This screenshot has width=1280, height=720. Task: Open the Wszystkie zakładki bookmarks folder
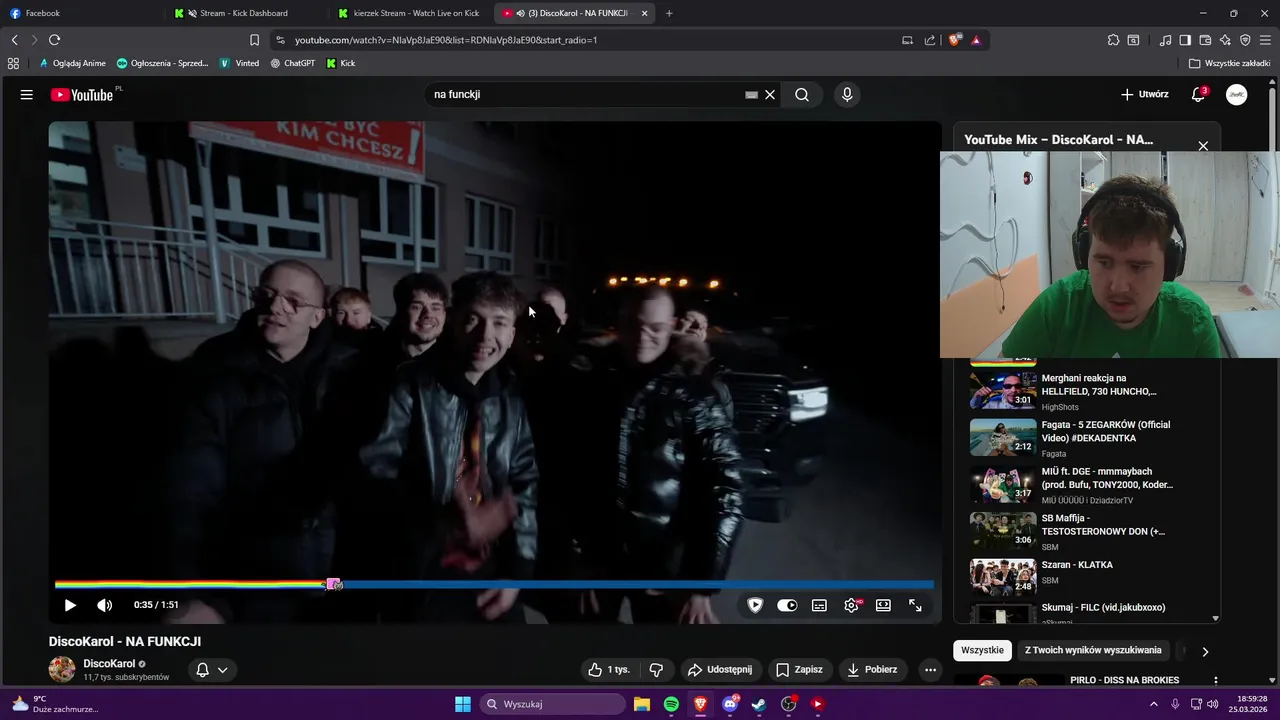pyautogui.click(x=1229, y=63)
